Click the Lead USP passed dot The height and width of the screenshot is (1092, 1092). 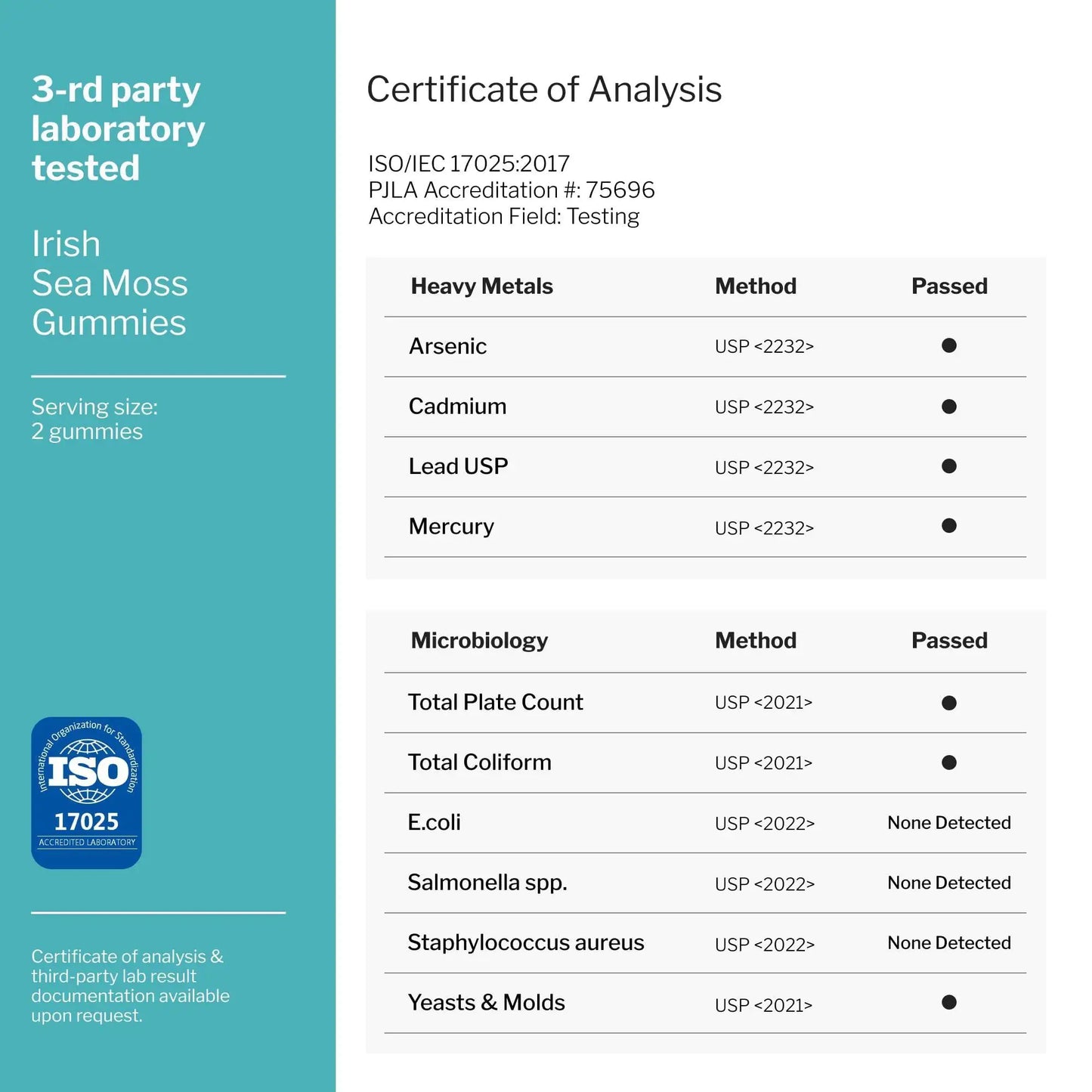(x=949, y=466)
